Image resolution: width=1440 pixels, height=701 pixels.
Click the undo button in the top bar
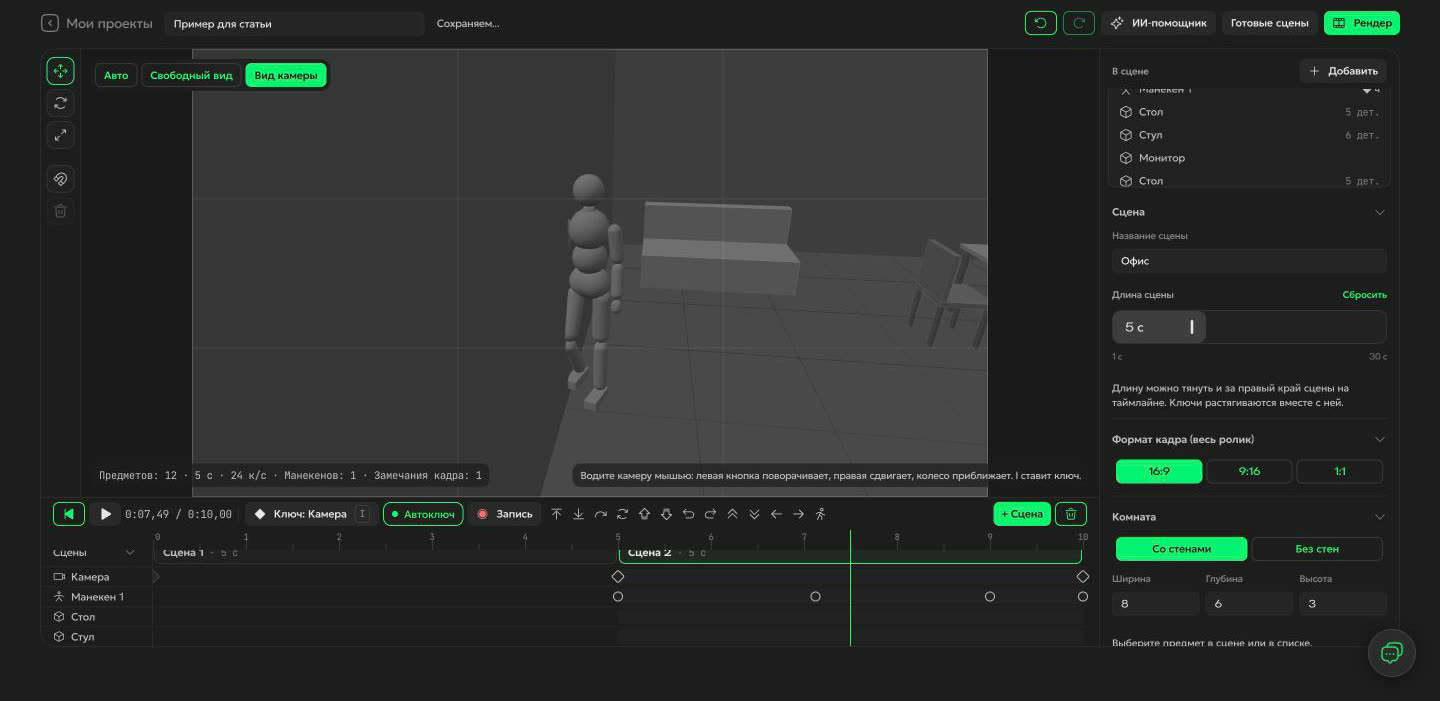[1040, 23]
